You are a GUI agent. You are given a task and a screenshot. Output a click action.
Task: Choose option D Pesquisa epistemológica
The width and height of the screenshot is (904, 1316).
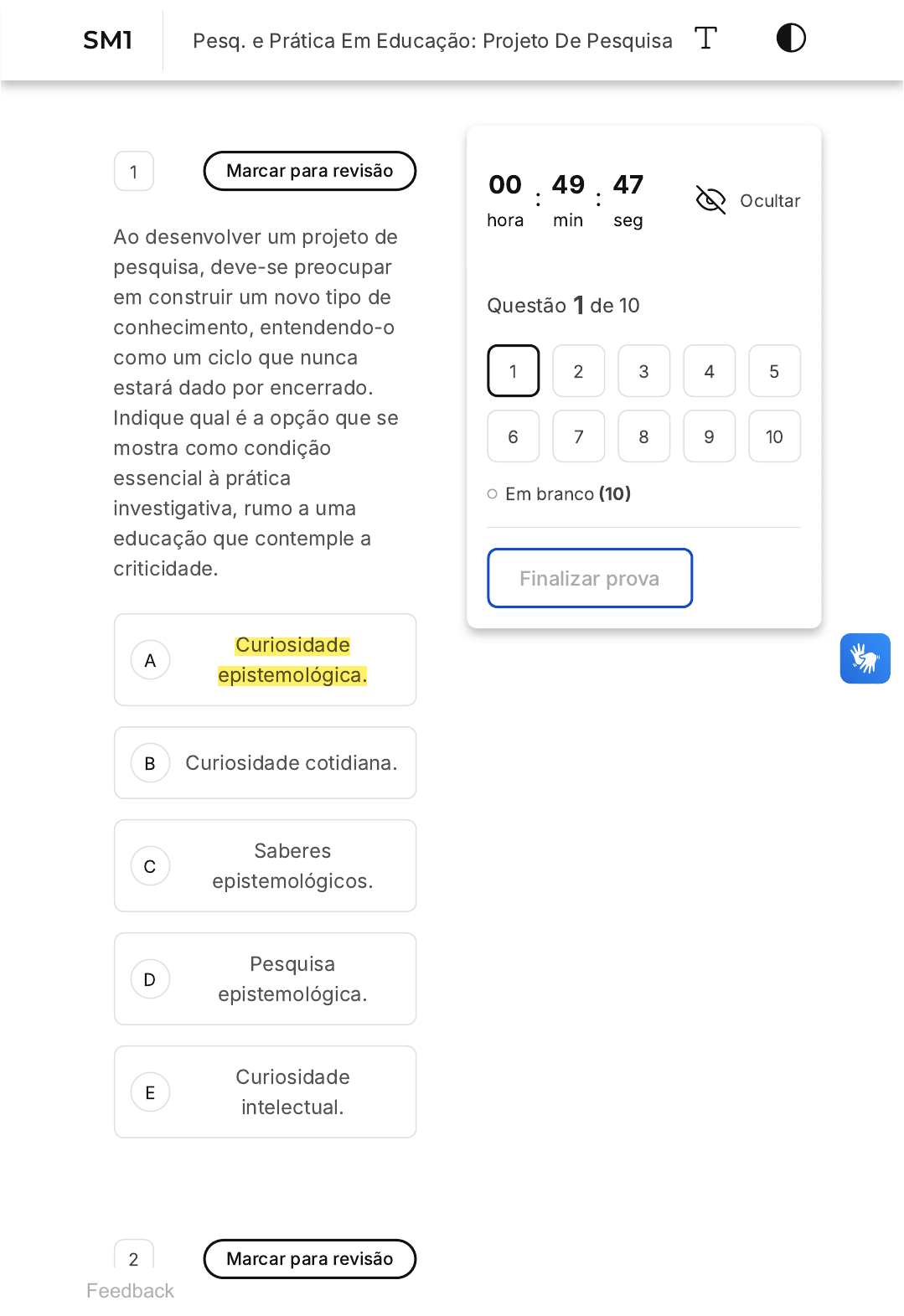point(265,979)
